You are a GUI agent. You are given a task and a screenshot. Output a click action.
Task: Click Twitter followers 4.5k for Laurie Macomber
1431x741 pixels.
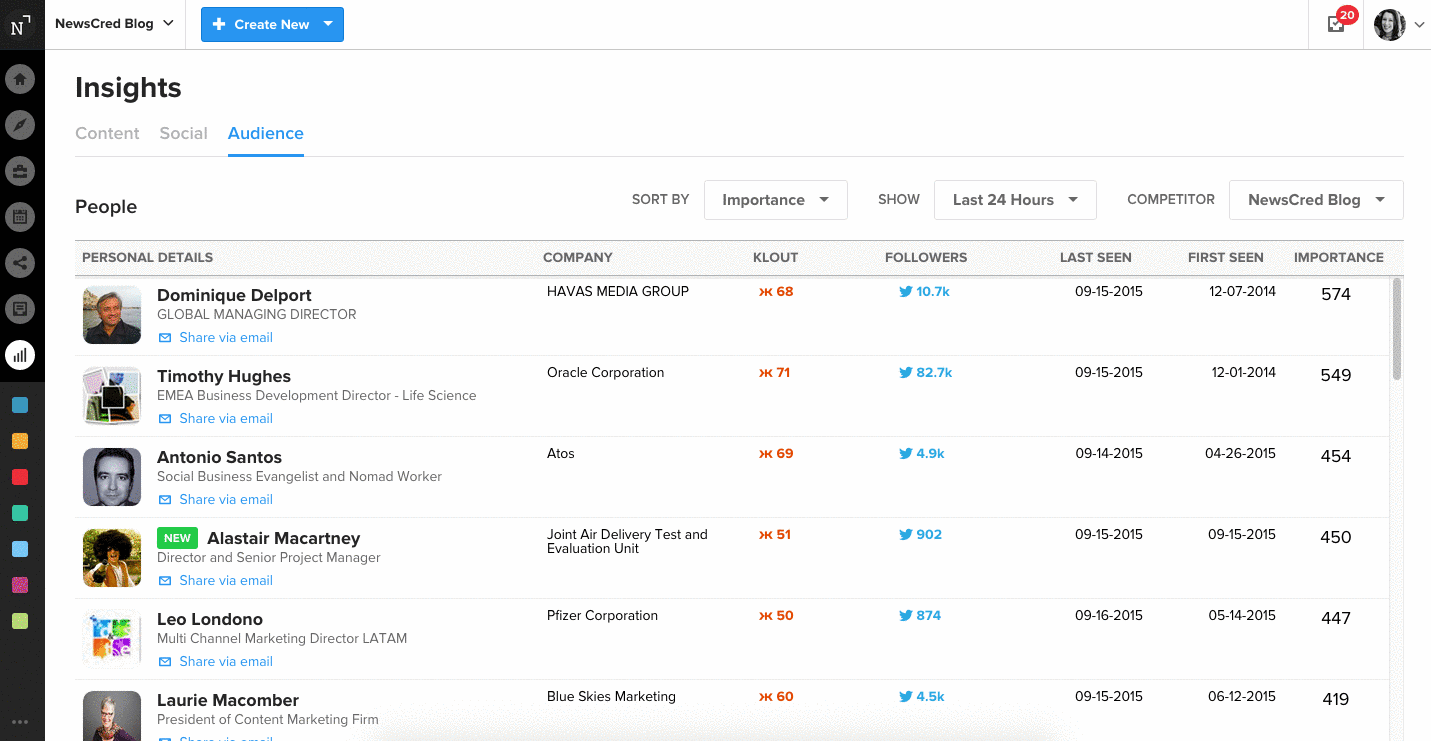coord(921,697)
